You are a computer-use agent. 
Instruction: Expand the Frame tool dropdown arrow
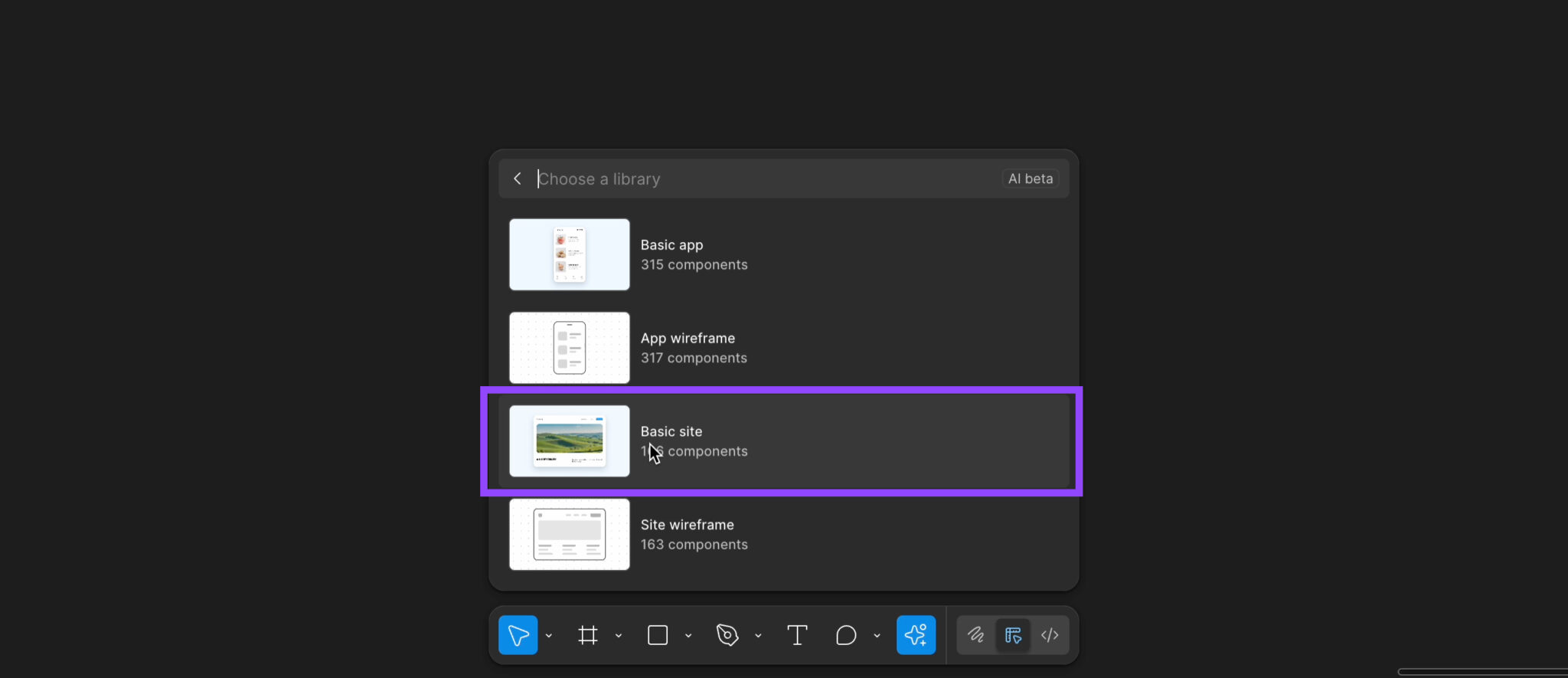619,636
